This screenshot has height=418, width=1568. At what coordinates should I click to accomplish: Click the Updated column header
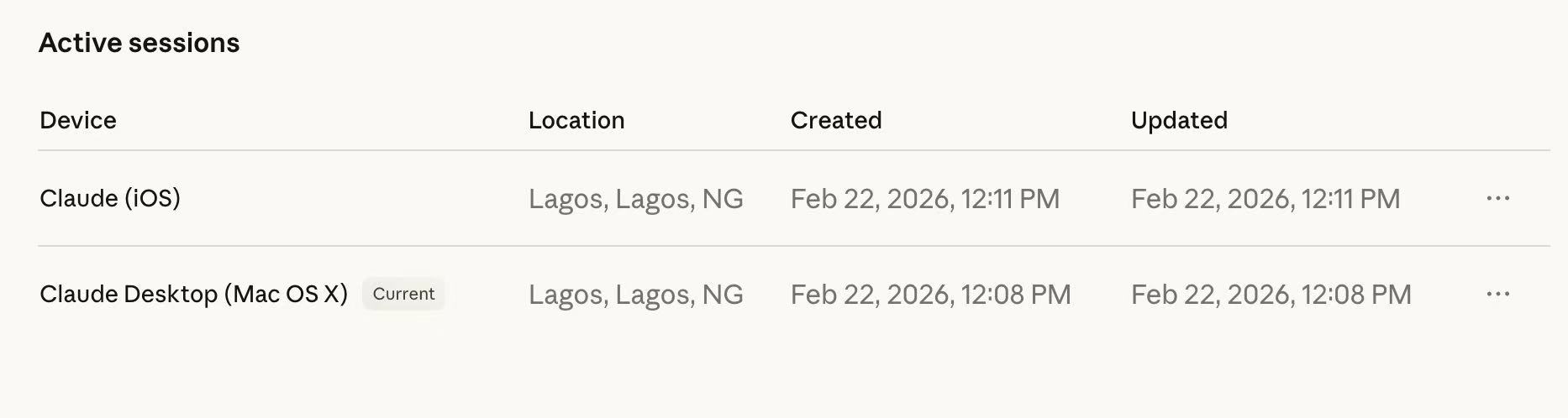coord(1179,120)
